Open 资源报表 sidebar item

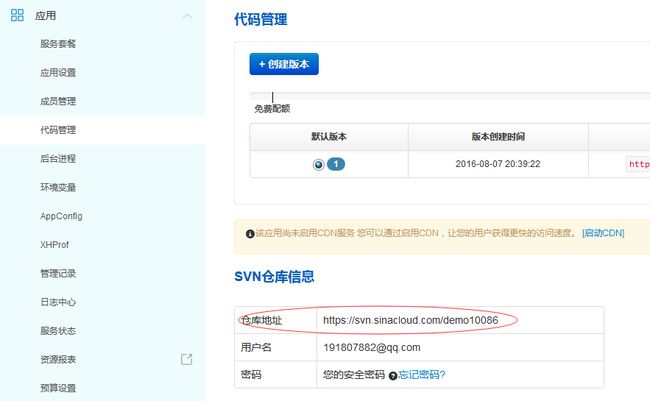click(58, 359)
